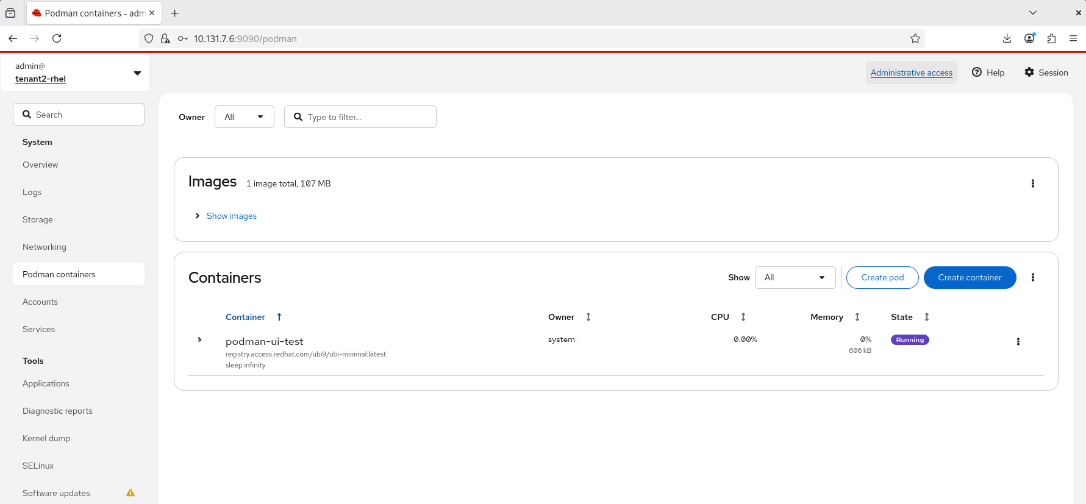Click the shield tracking protection icon
Image resolution: width=1086 pixels, height=504 pixels.
tap(149, 39)
